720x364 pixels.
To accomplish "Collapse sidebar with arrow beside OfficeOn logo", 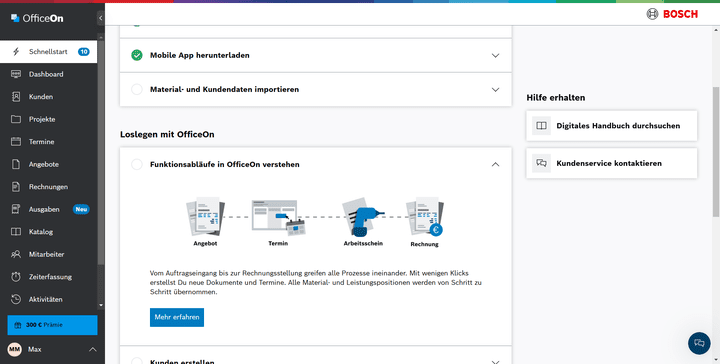I will tap(101, 18).
